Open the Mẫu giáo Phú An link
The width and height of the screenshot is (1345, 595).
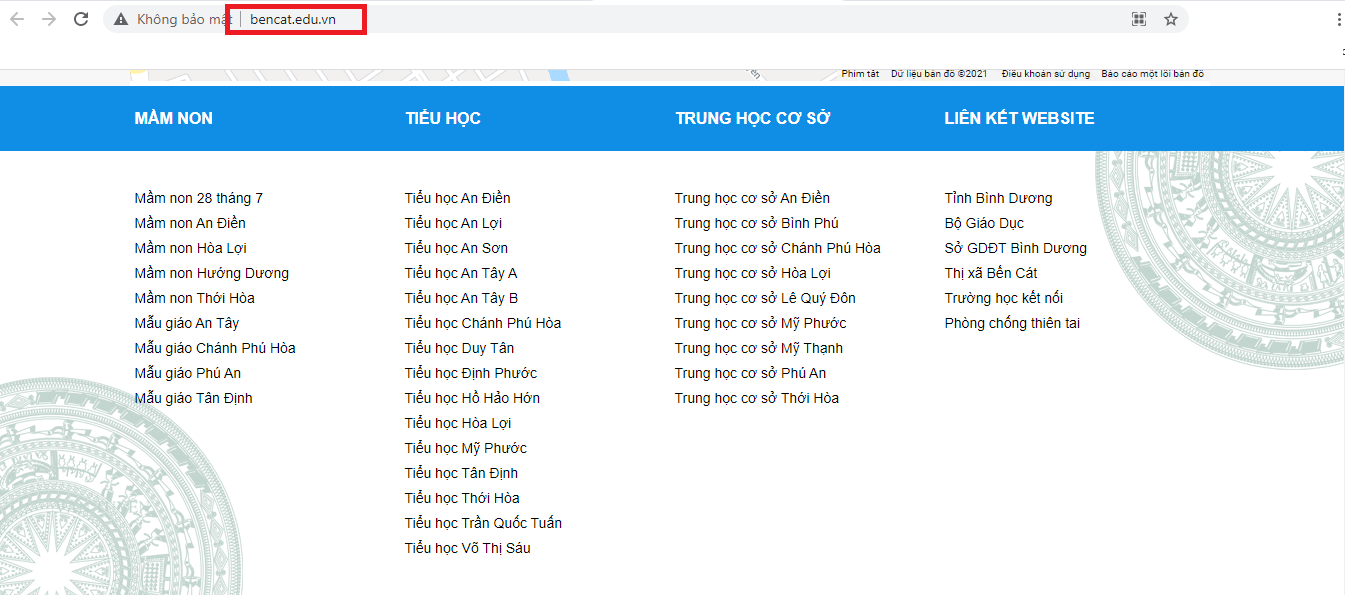(188, 373)
